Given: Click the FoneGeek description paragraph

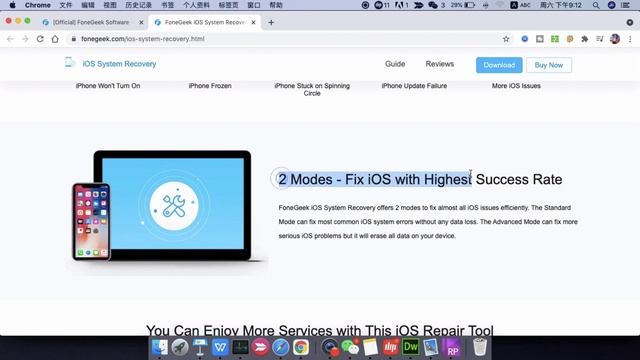Looking at the screenshot, I should tap(428, 222).
